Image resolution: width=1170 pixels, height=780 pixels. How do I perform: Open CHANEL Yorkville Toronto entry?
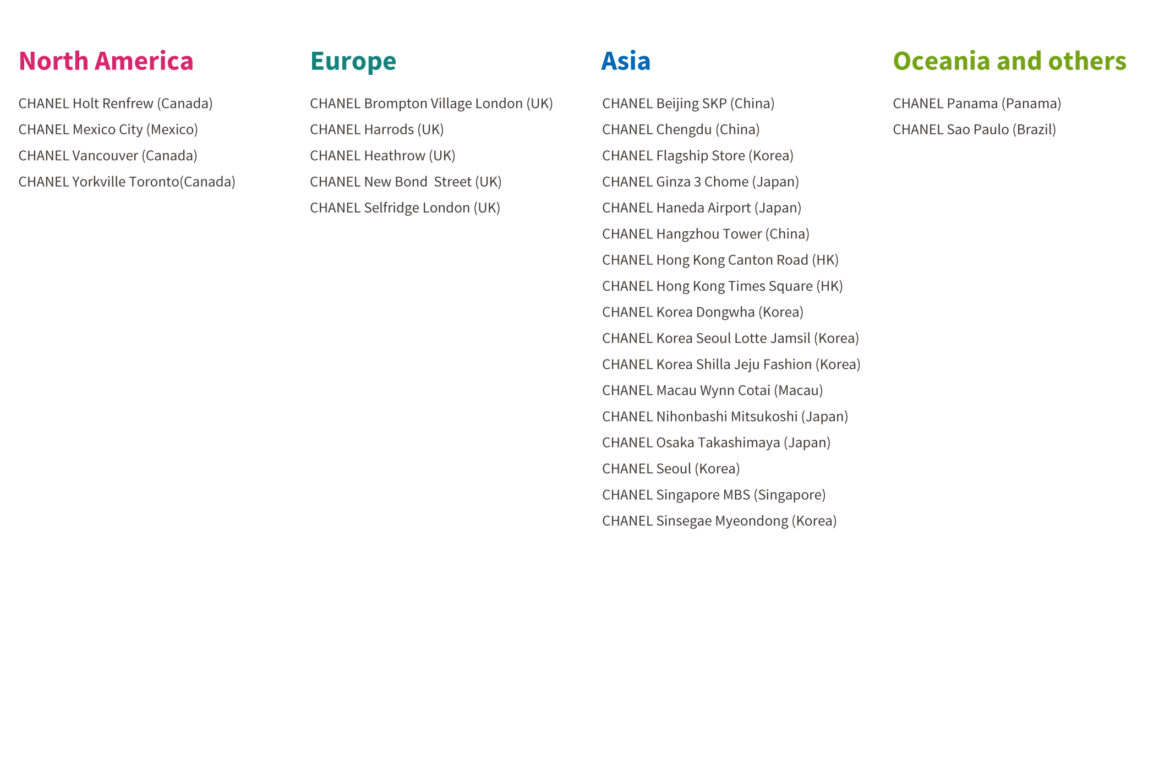(x=127, y=181)
